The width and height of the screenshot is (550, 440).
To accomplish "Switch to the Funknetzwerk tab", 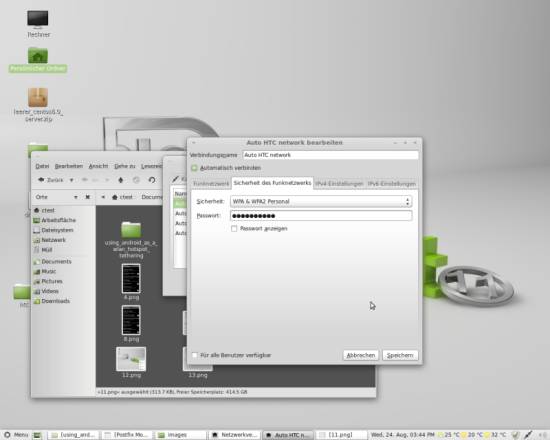I will 210,184.
